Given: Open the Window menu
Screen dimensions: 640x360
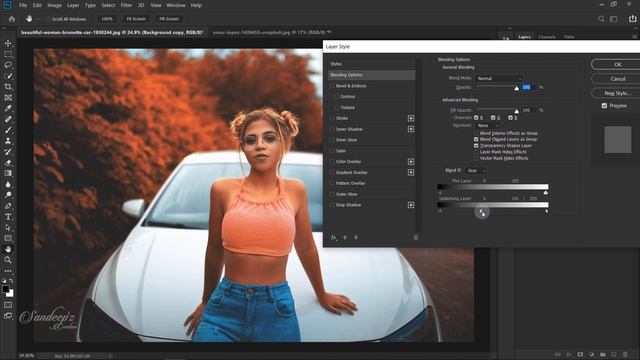Looking at the screenshot, I should (x=176, y=5).
